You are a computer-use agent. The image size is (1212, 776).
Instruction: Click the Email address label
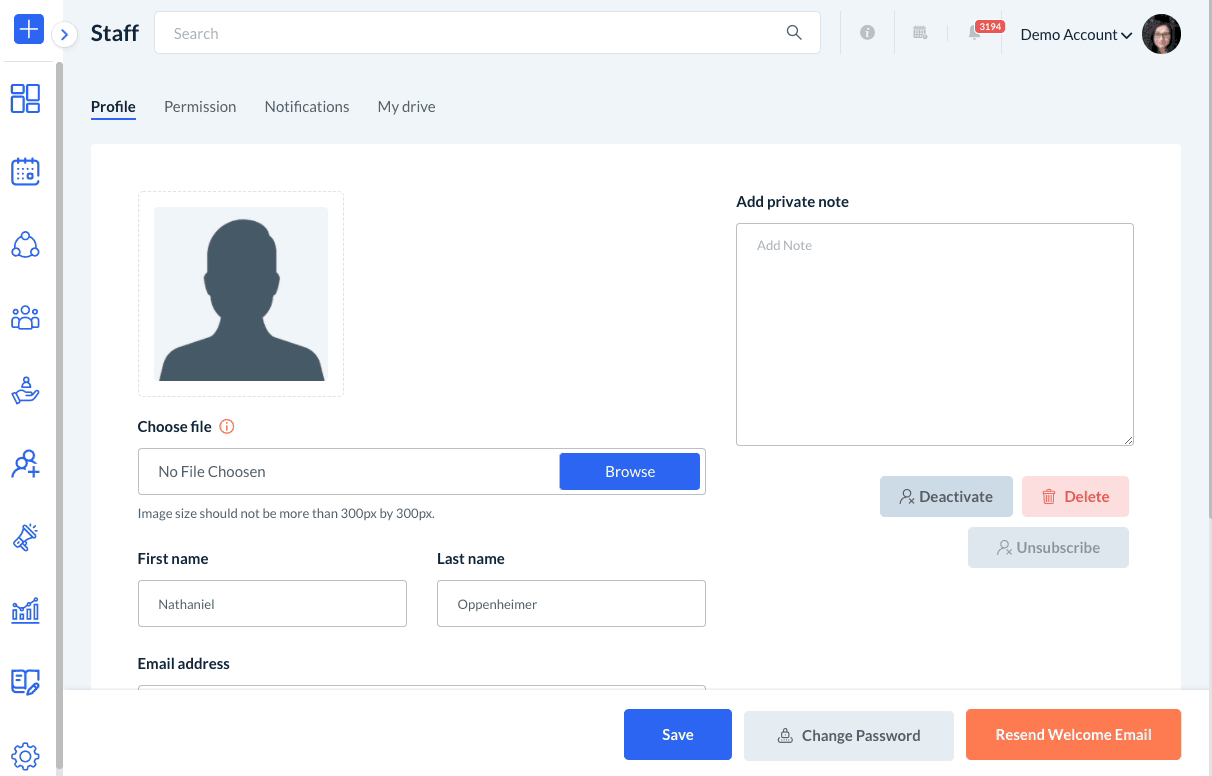click(184, 664)
